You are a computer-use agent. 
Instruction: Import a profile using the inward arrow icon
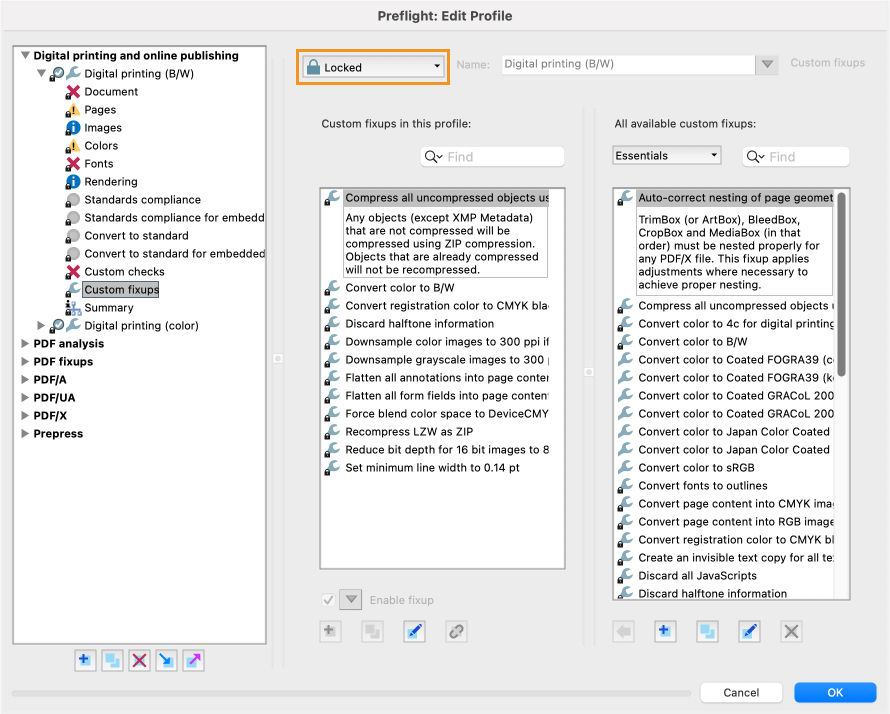pyautogui.click(x=166, y=660)
